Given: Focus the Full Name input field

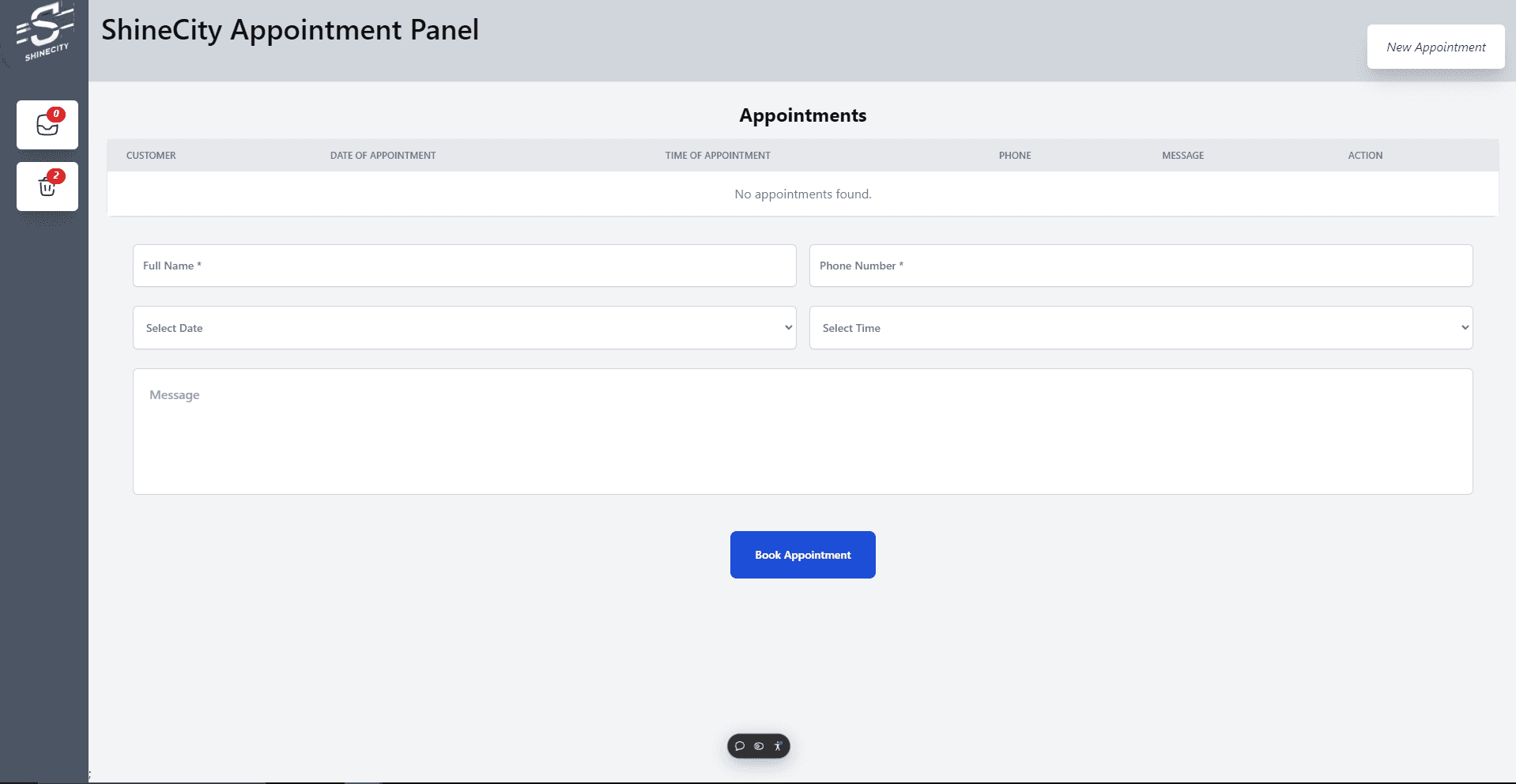Looking at the screenshot, I should [x=464, y=266].
